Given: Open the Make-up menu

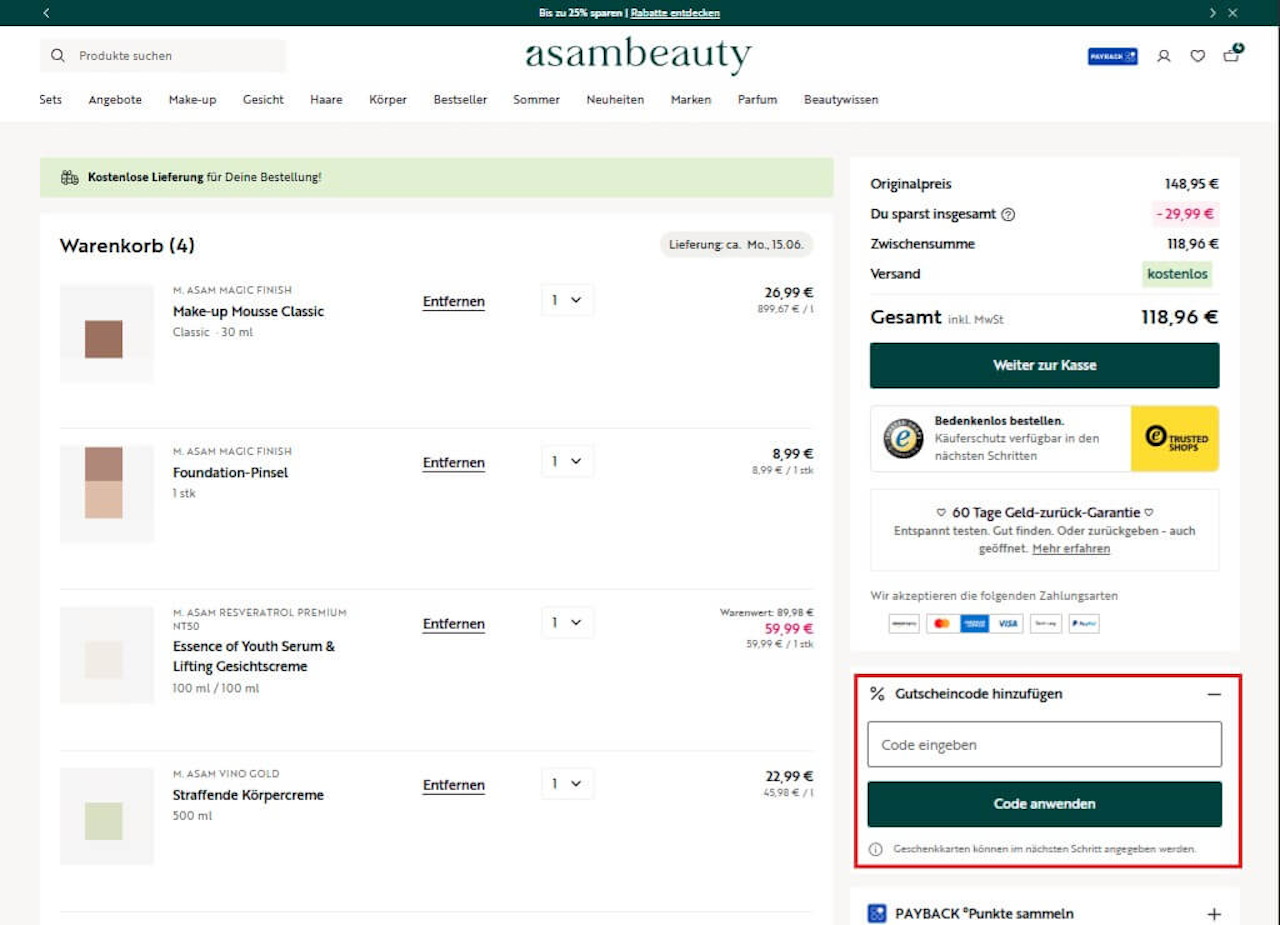Looking at the screenshot, I should (x=192, y=100).
